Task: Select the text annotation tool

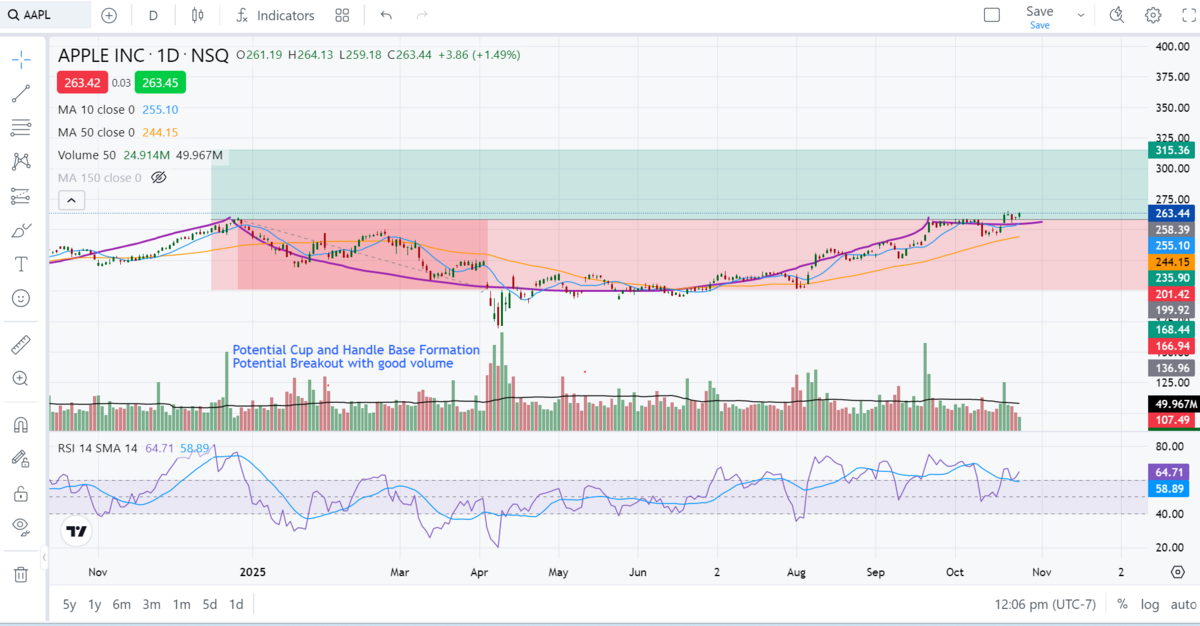Action: [20, 264]
